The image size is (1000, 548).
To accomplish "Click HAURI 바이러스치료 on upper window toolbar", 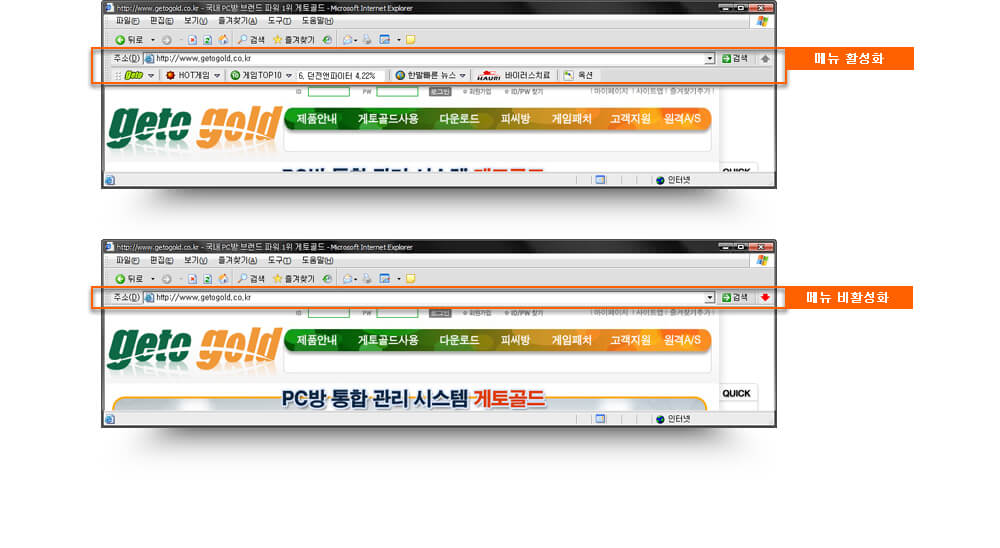I will (x=513, y=75).
